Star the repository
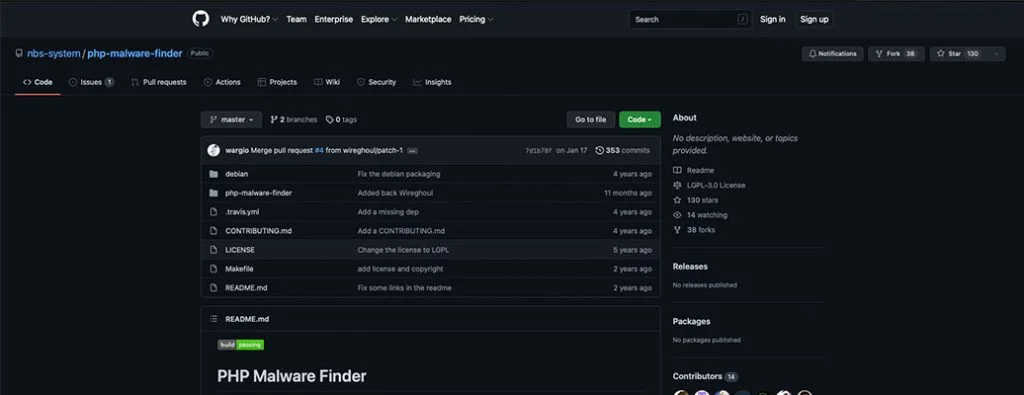1024x395 pixels. click(x=959, y=54)
